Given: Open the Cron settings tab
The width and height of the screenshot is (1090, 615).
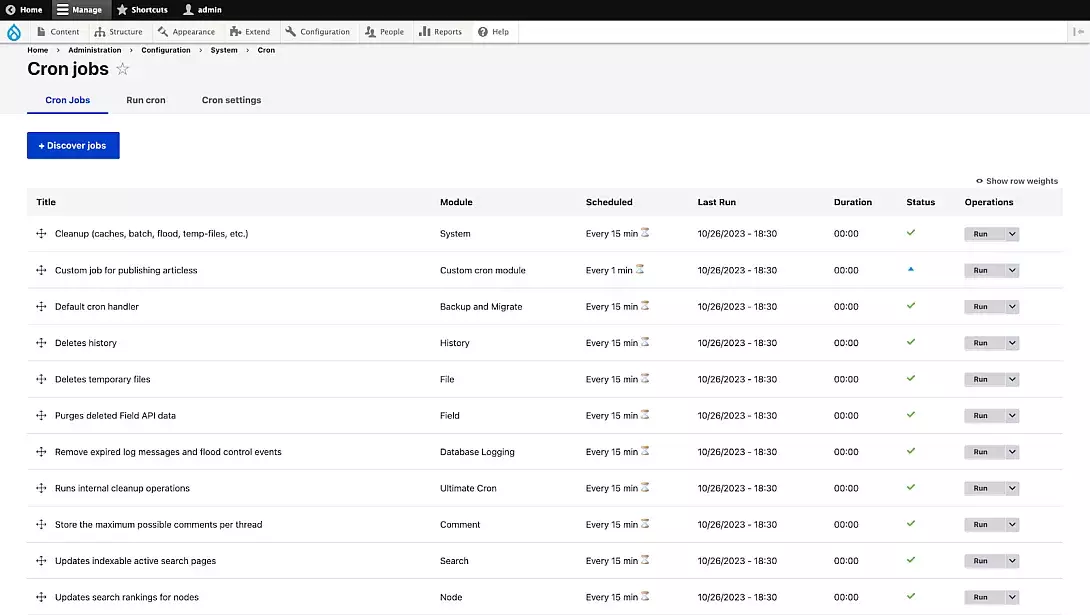Looking at the screenshot, I should tap(231, 100).
